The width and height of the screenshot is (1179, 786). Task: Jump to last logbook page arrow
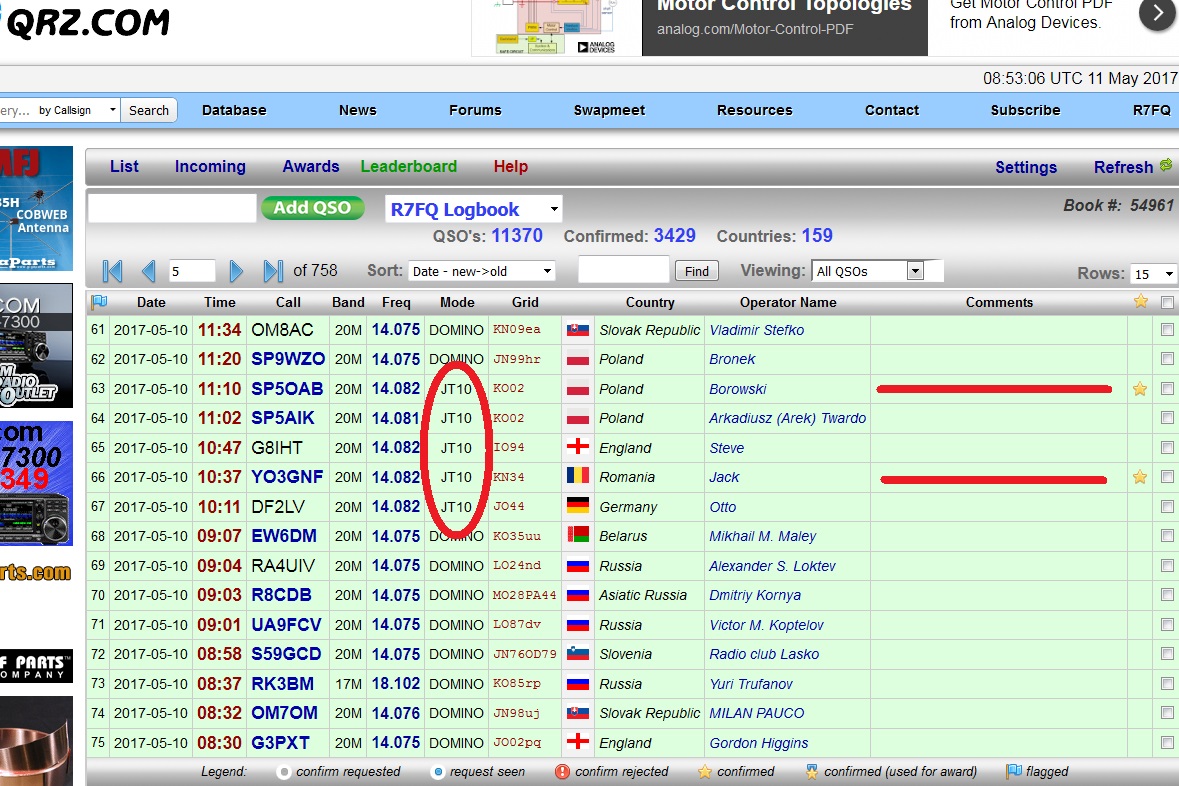273,271
